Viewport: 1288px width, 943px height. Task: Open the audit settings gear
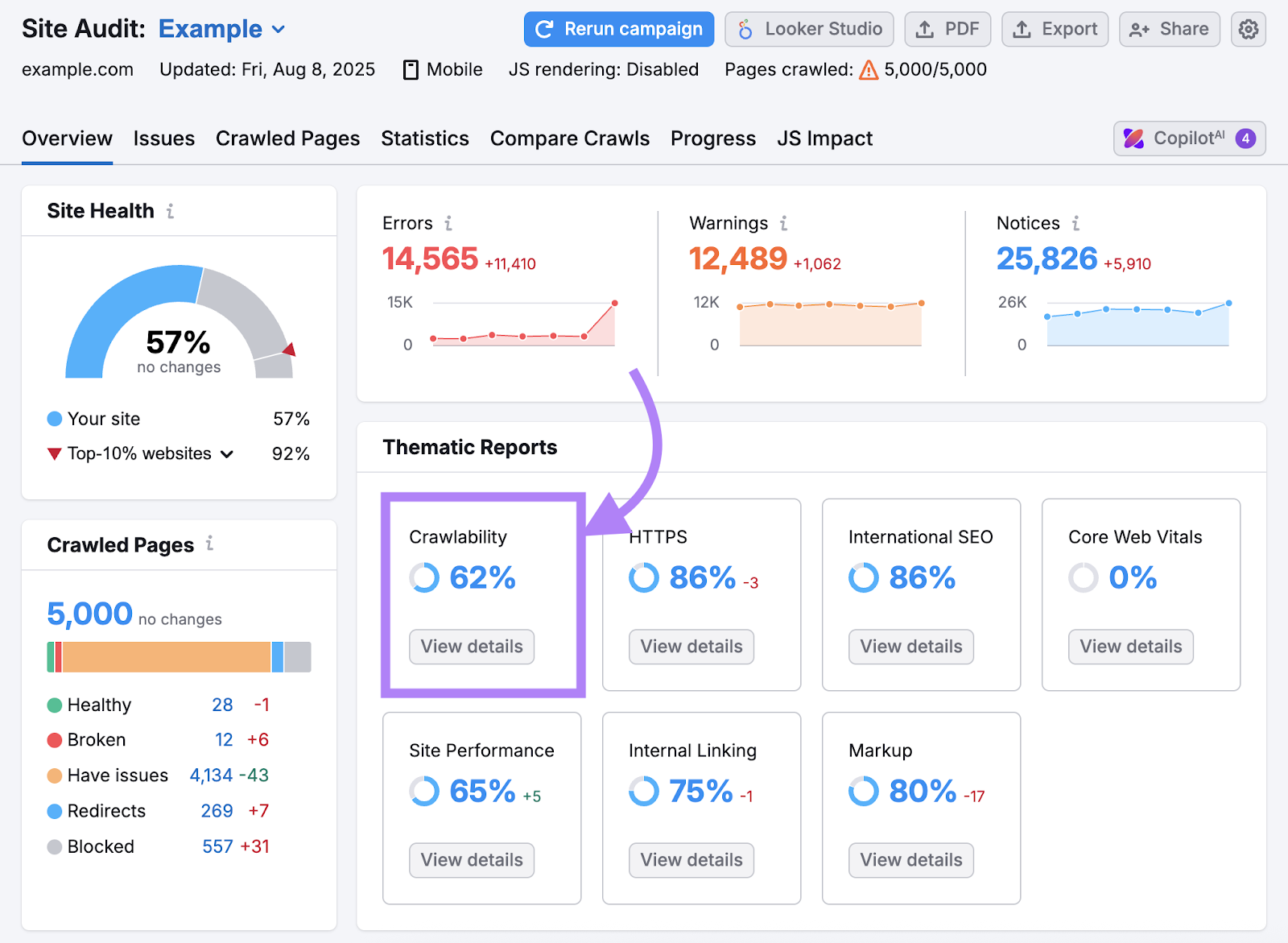(x=1249, y=29)
